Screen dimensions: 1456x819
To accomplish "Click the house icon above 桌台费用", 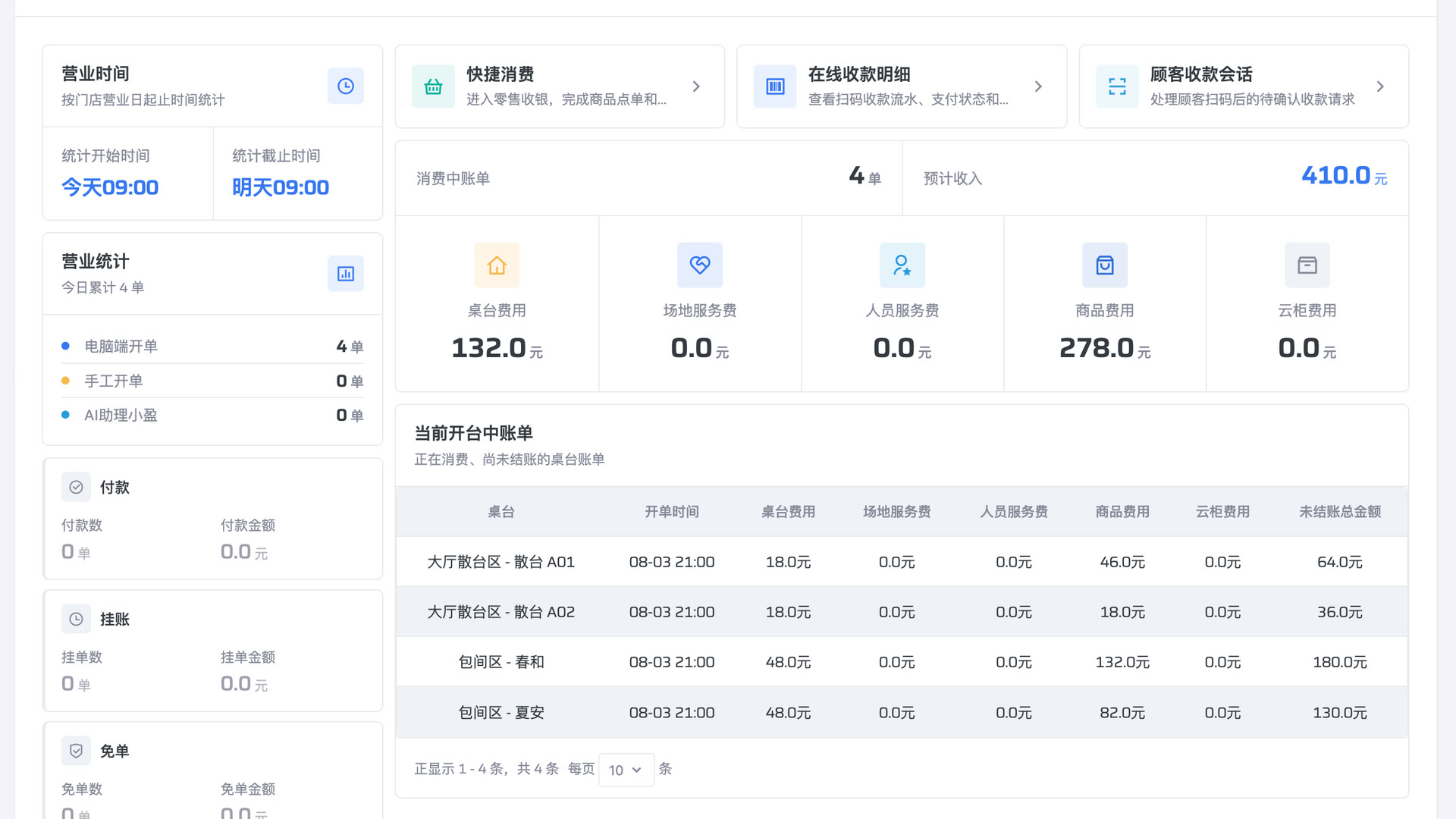I will [x=497, y=265].
